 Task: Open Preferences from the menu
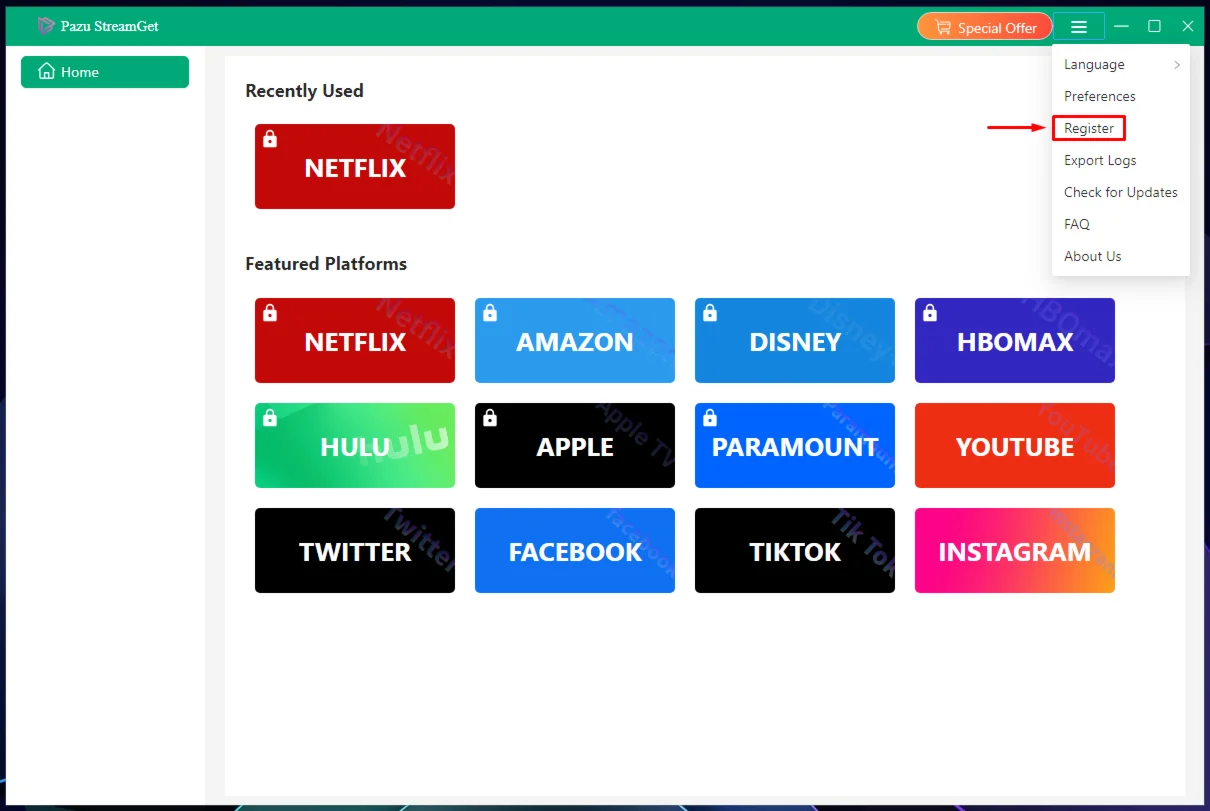click(1121, 96)
